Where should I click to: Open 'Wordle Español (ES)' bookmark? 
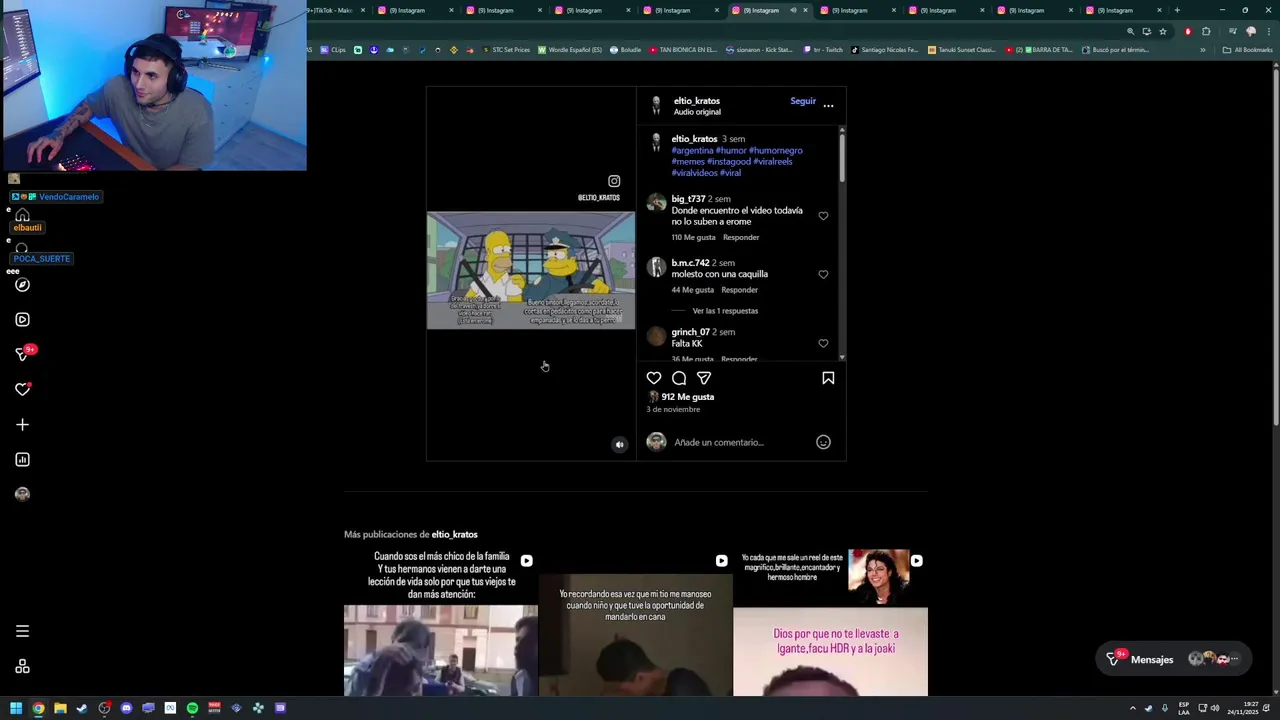coord(570,50)
